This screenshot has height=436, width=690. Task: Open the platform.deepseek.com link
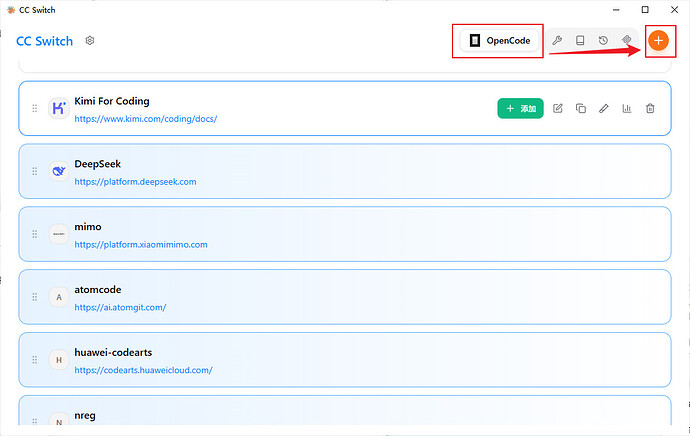point(136,182)
